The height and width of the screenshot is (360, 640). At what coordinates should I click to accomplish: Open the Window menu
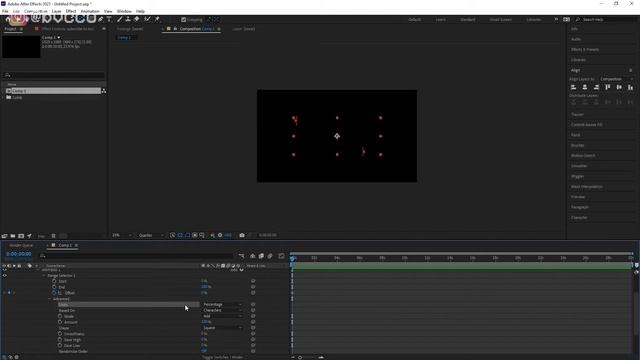124,11
